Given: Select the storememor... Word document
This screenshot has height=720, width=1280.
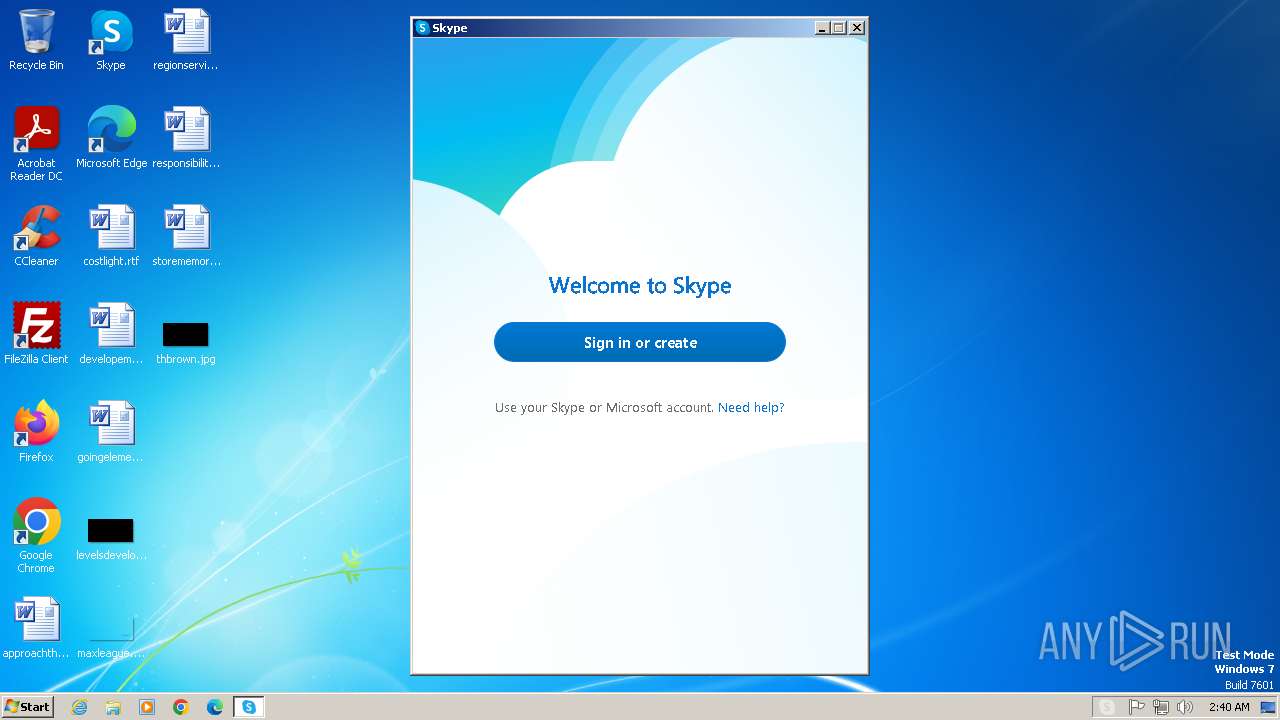Looking at the screenshot, I should [186, 236].
